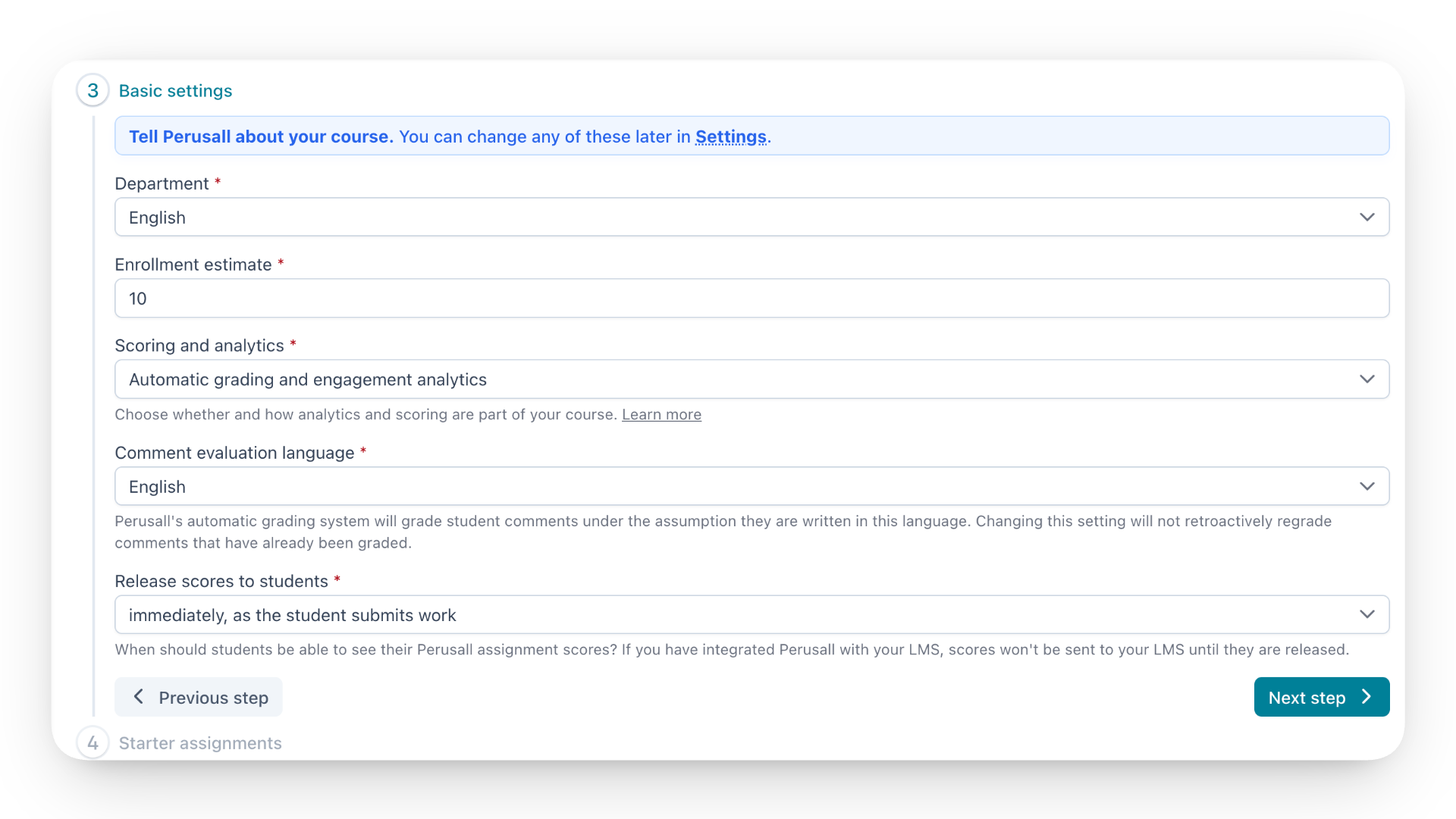The image size is (1456, 819).
Task: Click the chevron arrow of the Department field
Action: pos(1367,218)
